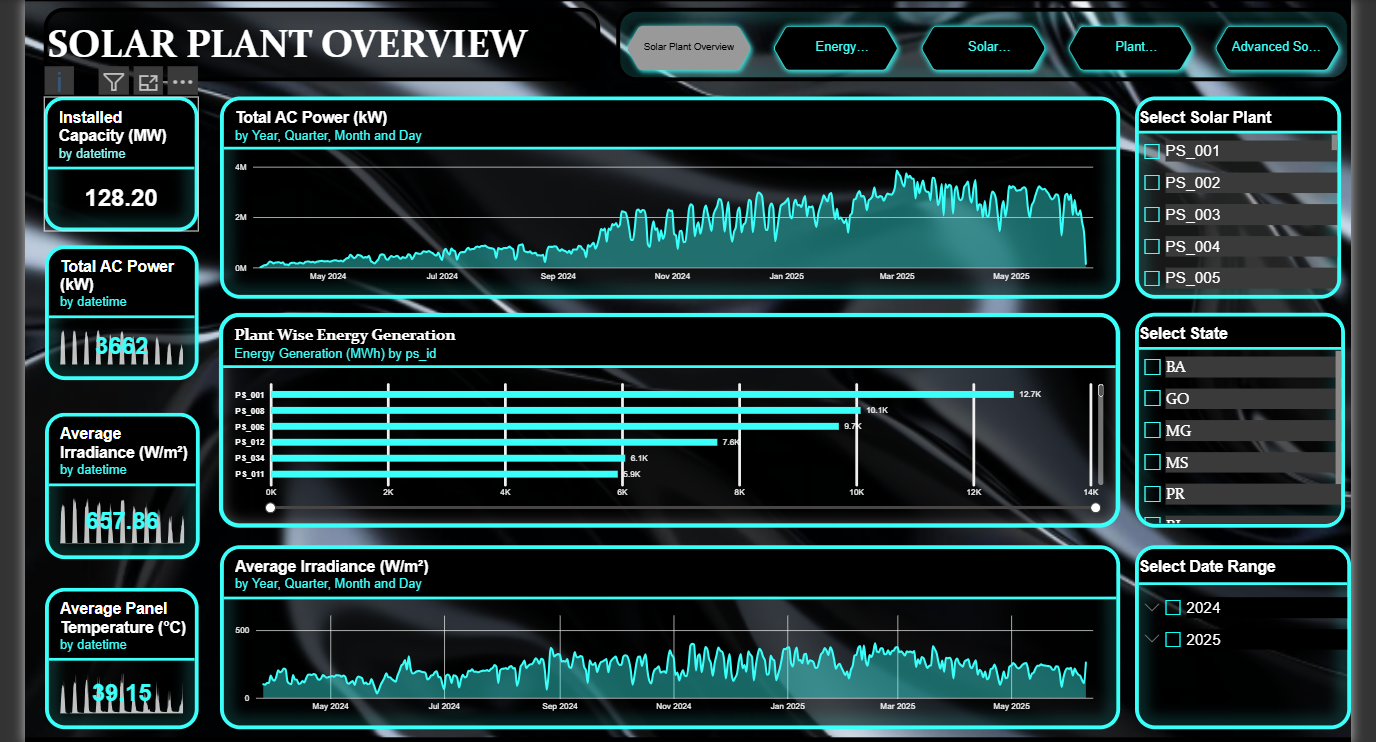Open the Plant... navigation tab
The image size is (1376, 742).
(x=1131, y=47)
